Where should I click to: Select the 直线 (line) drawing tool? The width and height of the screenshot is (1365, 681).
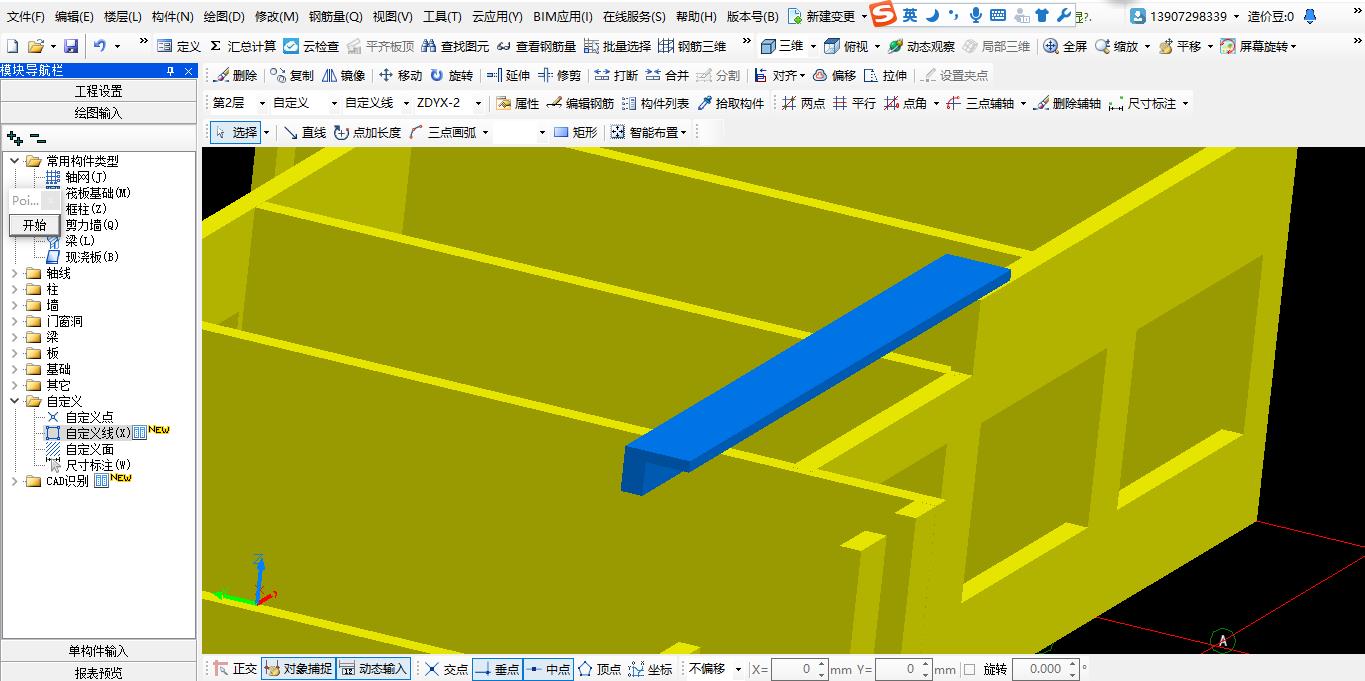pos(305,132)
